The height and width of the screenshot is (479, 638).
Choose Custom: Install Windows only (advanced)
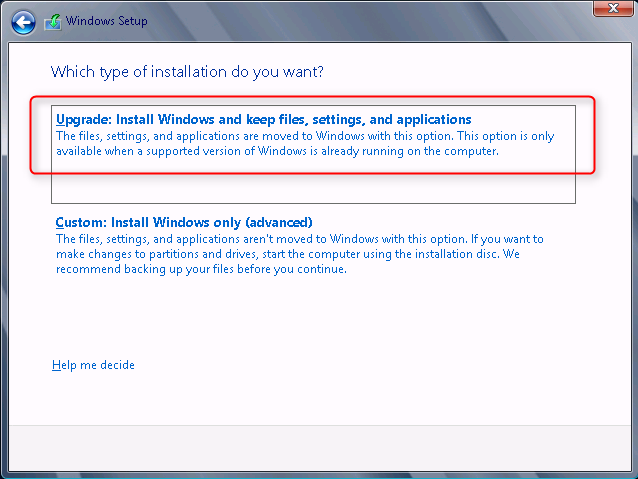(x=184, y=223)
